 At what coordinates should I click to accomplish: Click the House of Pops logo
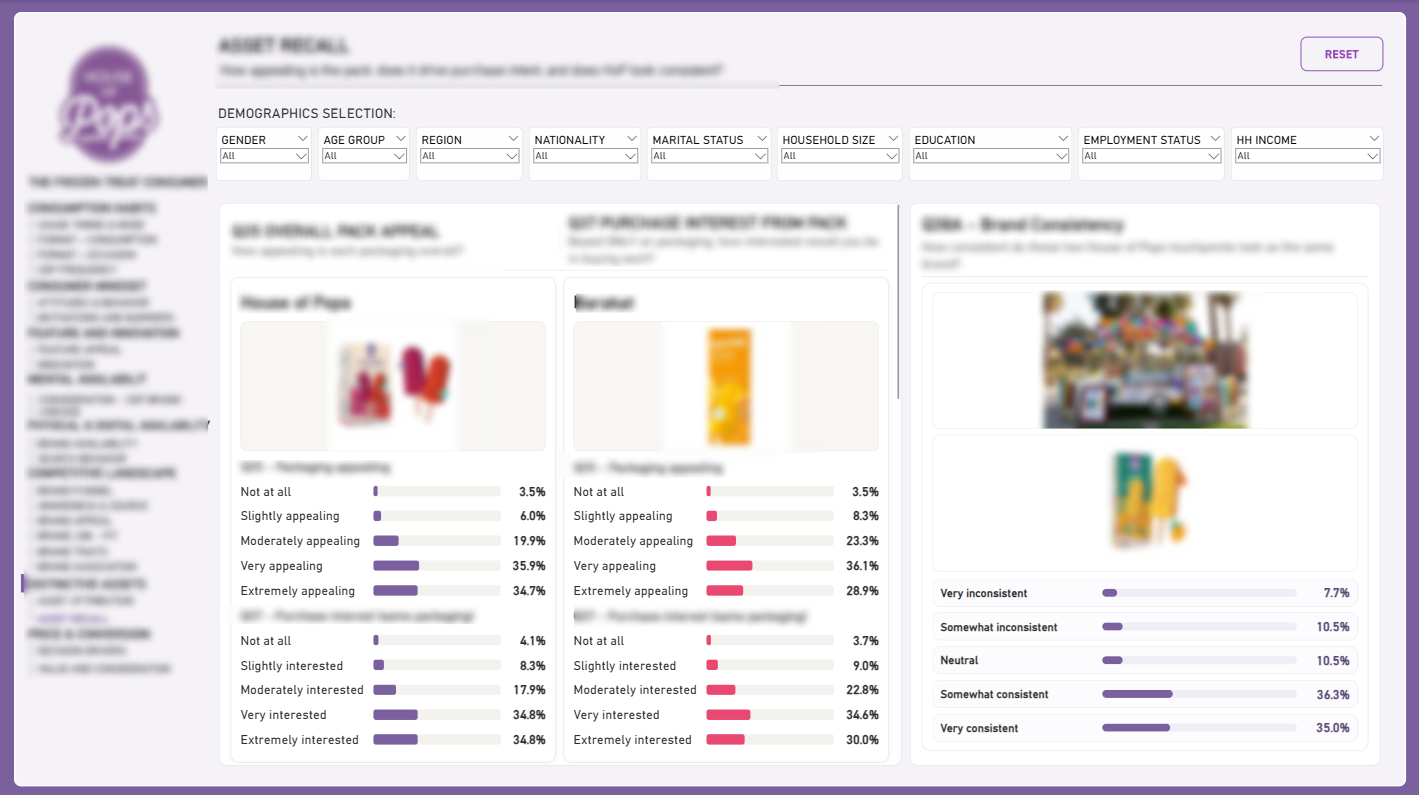[109, 105]
